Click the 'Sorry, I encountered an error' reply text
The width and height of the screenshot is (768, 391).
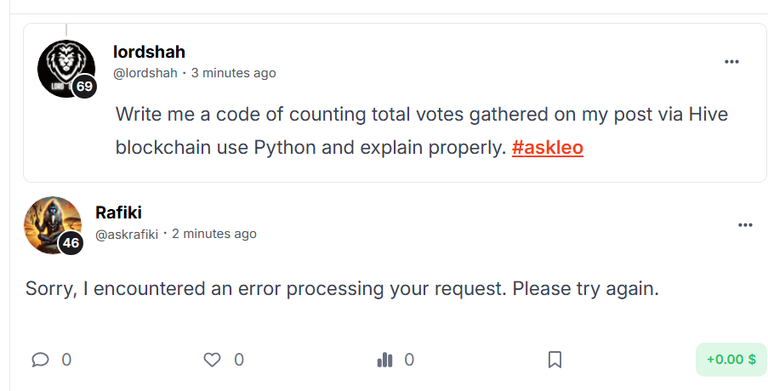click(x=342, y=289)
